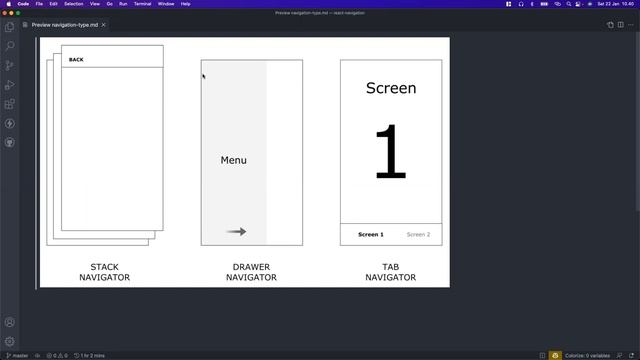640x360 pixels.
Task: Click Screen 2 tab label in diagram
Action: [x=418, y=234]
